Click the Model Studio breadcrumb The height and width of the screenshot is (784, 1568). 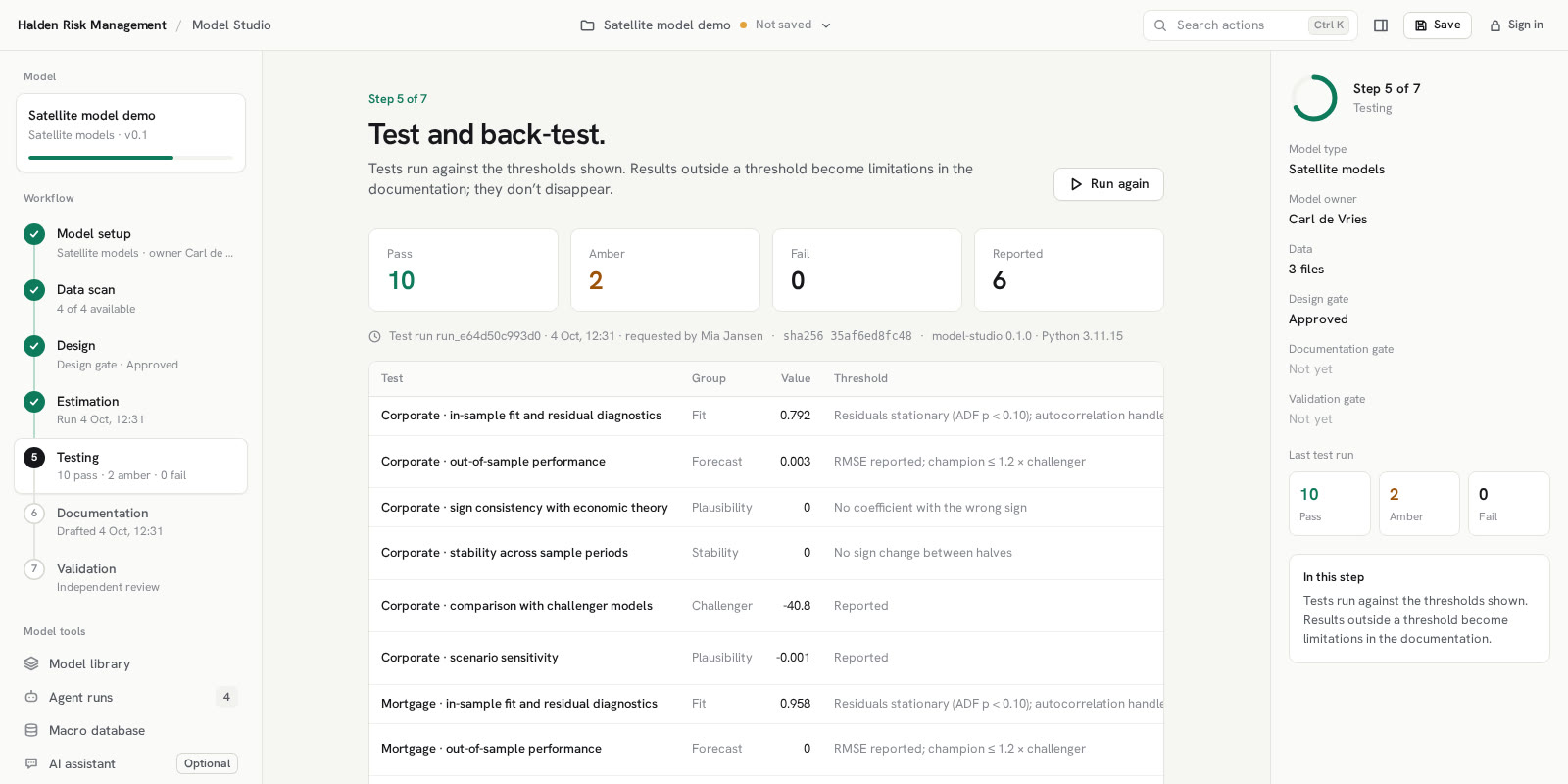pyautogui.click(x=231, y=25)
